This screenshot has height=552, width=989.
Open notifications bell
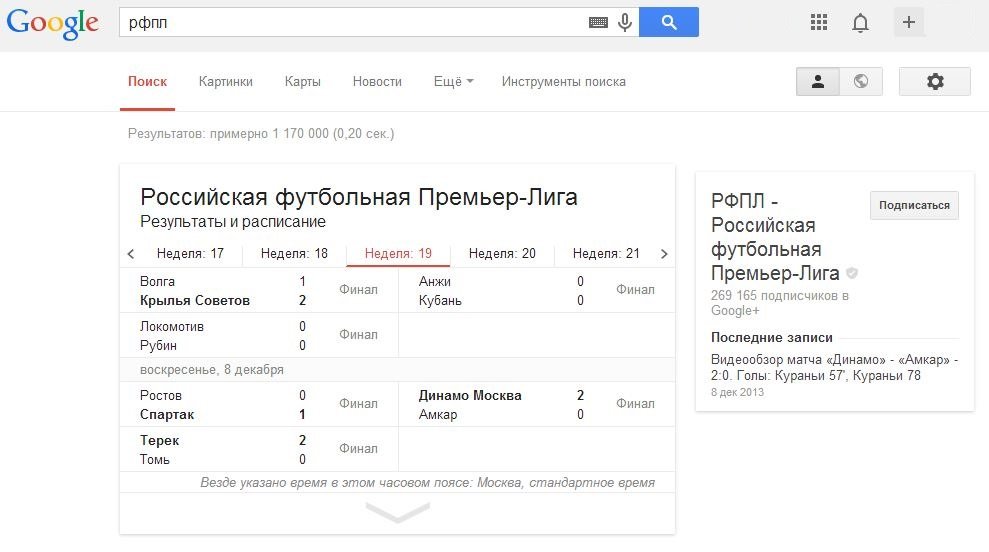tap(860, 23)
